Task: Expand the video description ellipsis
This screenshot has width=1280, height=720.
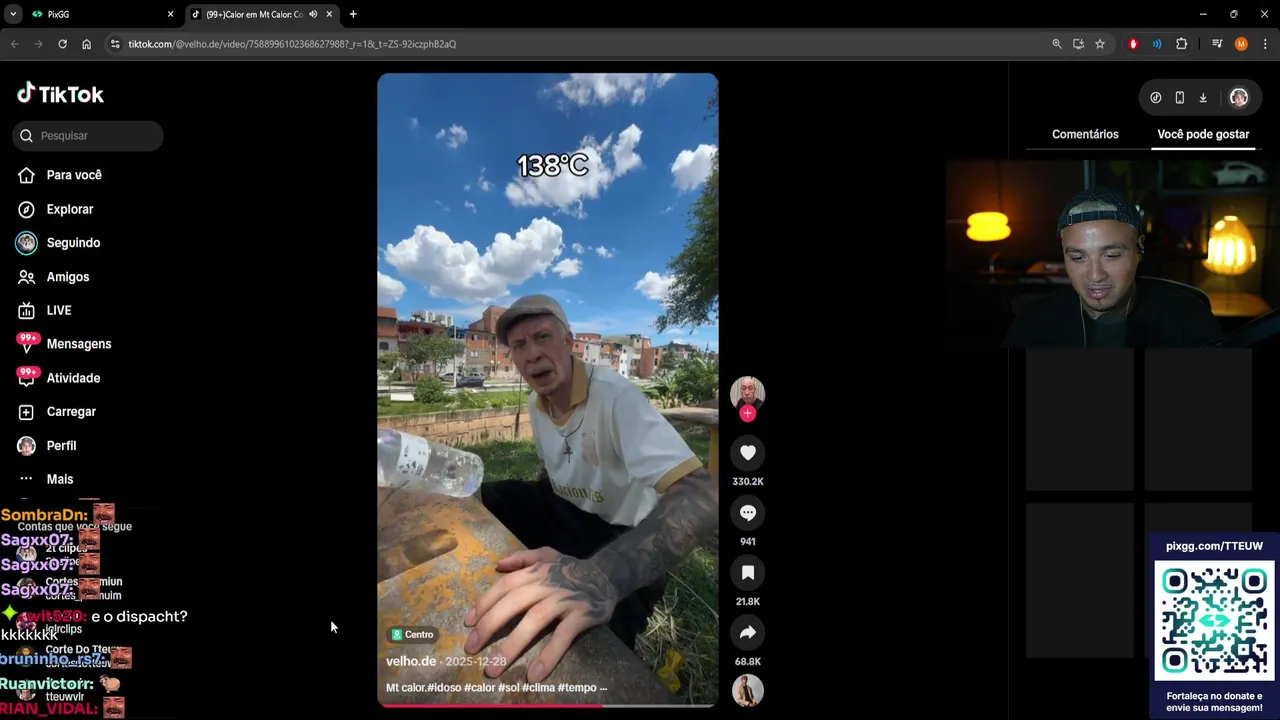Action: (x=603, y=688)
